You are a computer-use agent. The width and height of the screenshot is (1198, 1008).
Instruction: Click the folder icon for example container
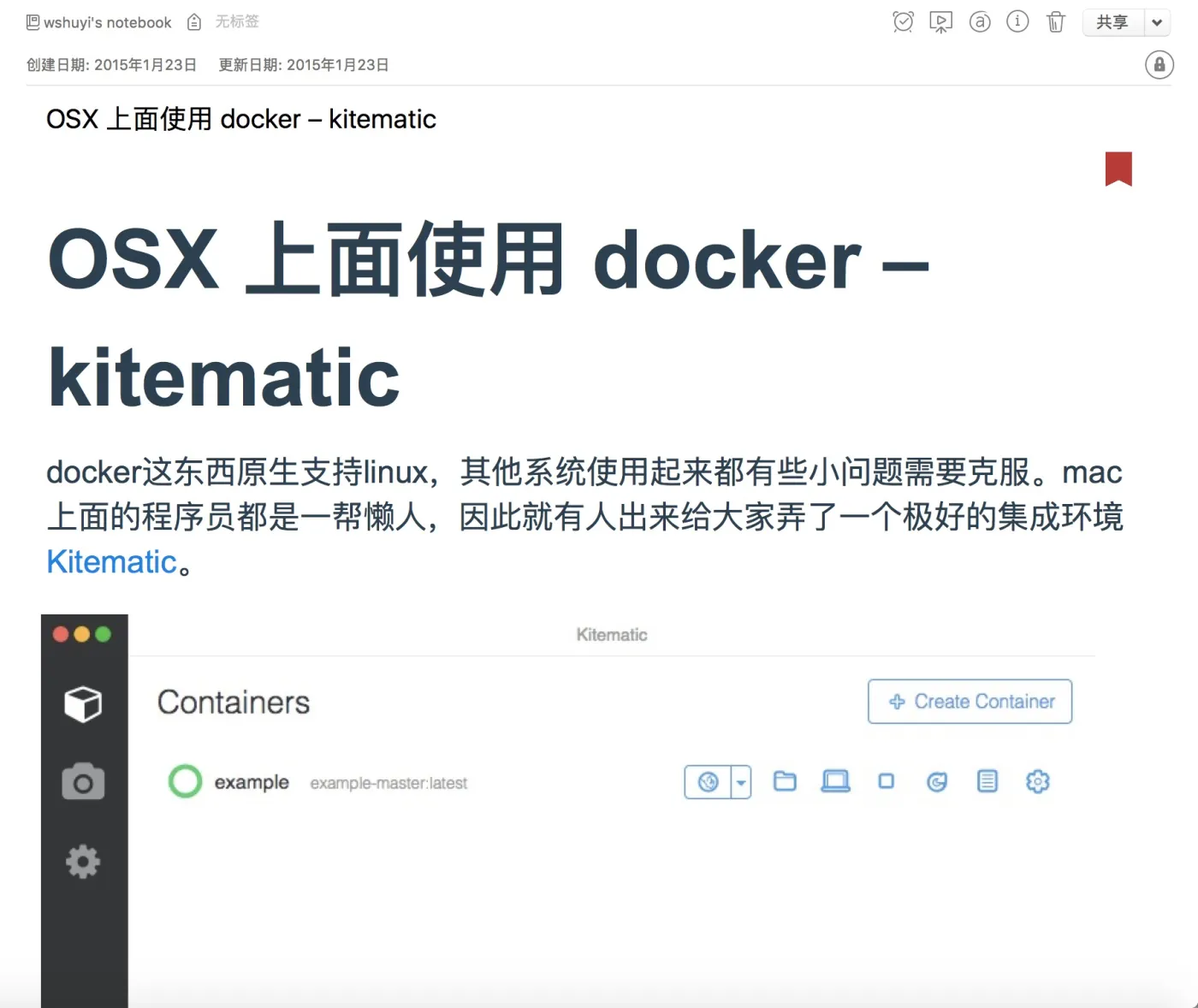pos(785,781)
